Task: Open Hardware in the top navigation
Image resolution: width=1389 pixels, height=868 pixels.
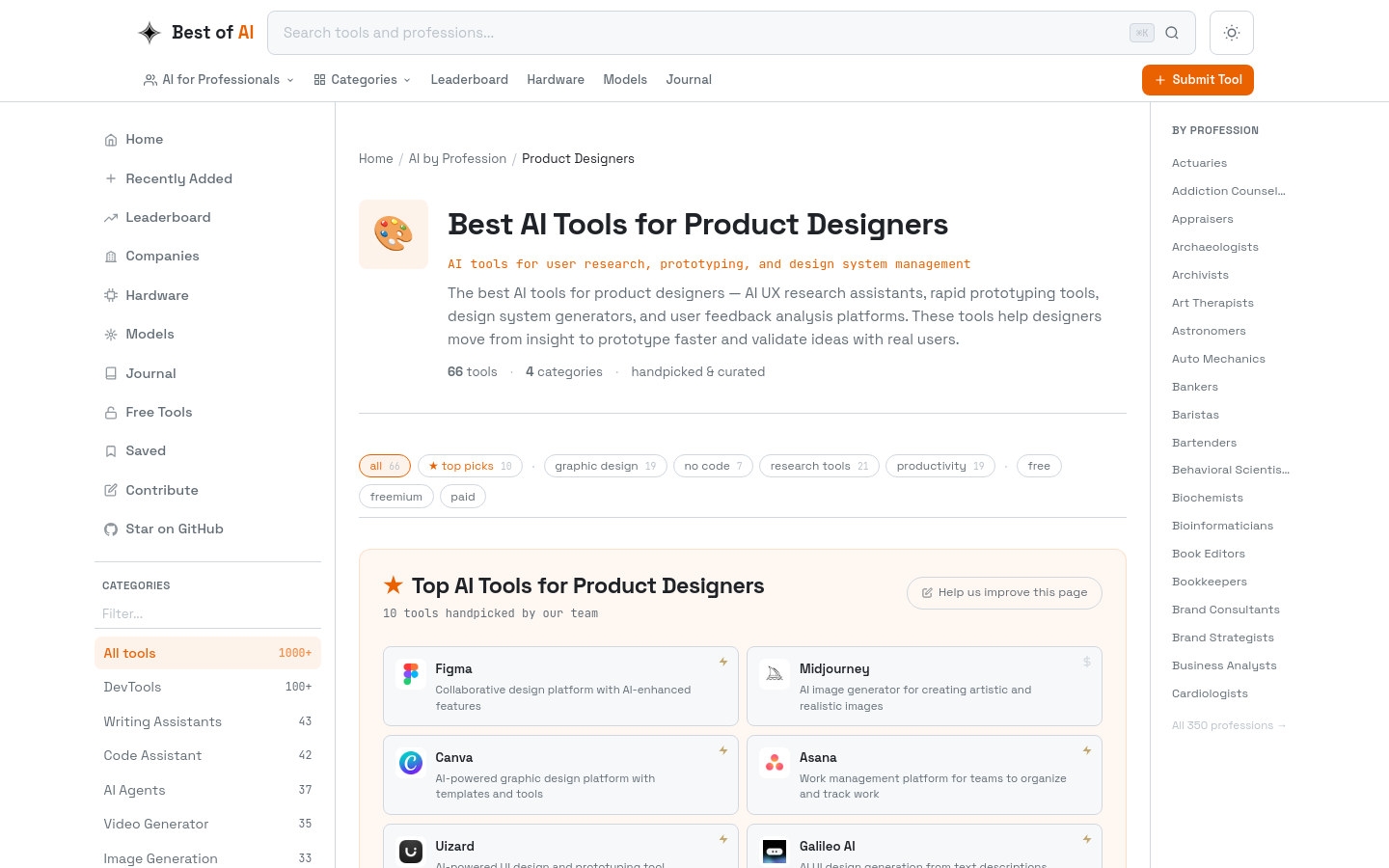Action: point(556,80)
